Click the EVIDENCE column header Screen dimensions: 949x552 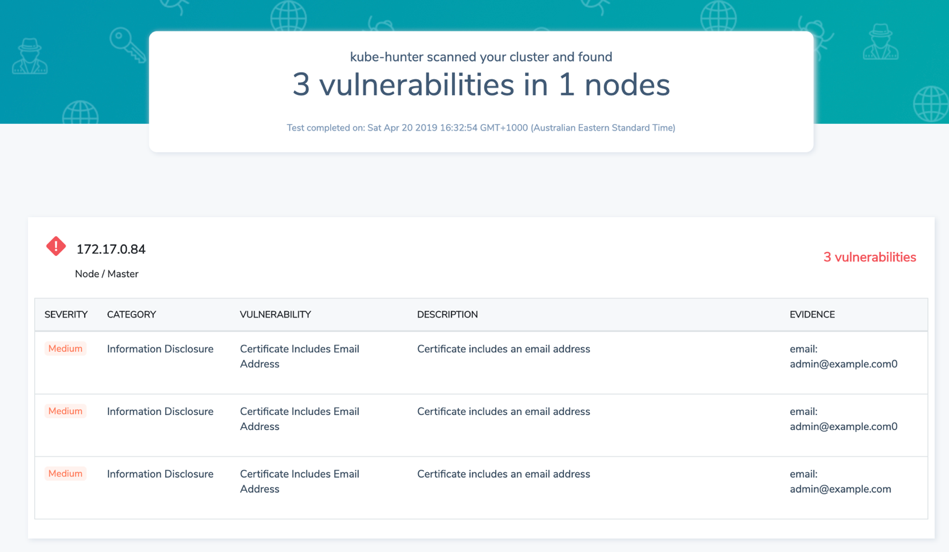pos(812,314)
